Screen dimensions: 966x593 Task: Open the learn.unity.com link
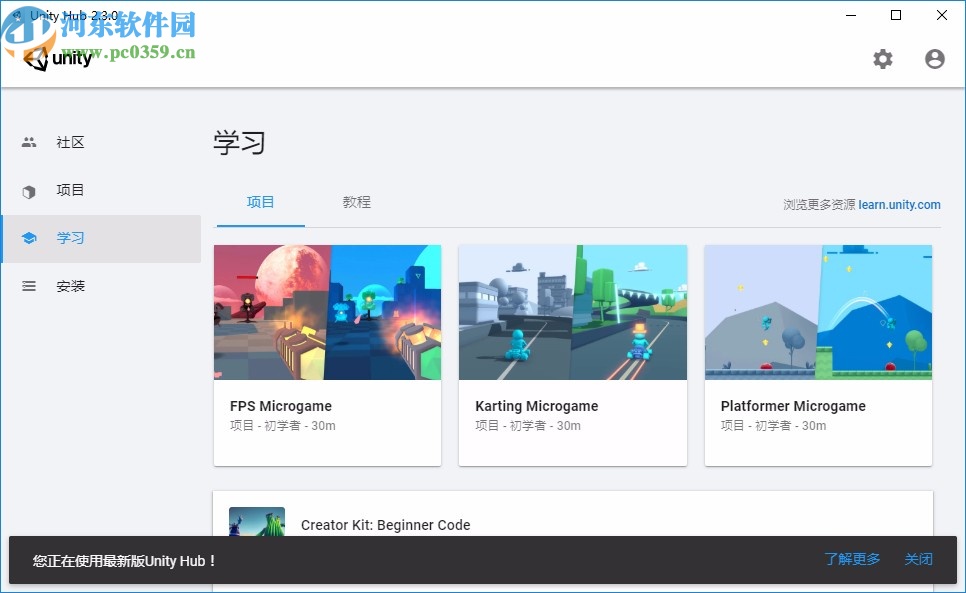pyautogui.click(x=899, y=205)
